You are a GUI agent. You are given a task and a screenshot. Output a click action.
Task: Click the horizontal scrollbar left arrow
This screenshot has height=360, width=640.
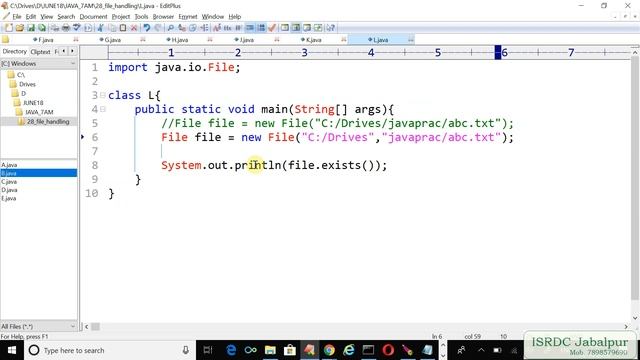click(86, 327)
